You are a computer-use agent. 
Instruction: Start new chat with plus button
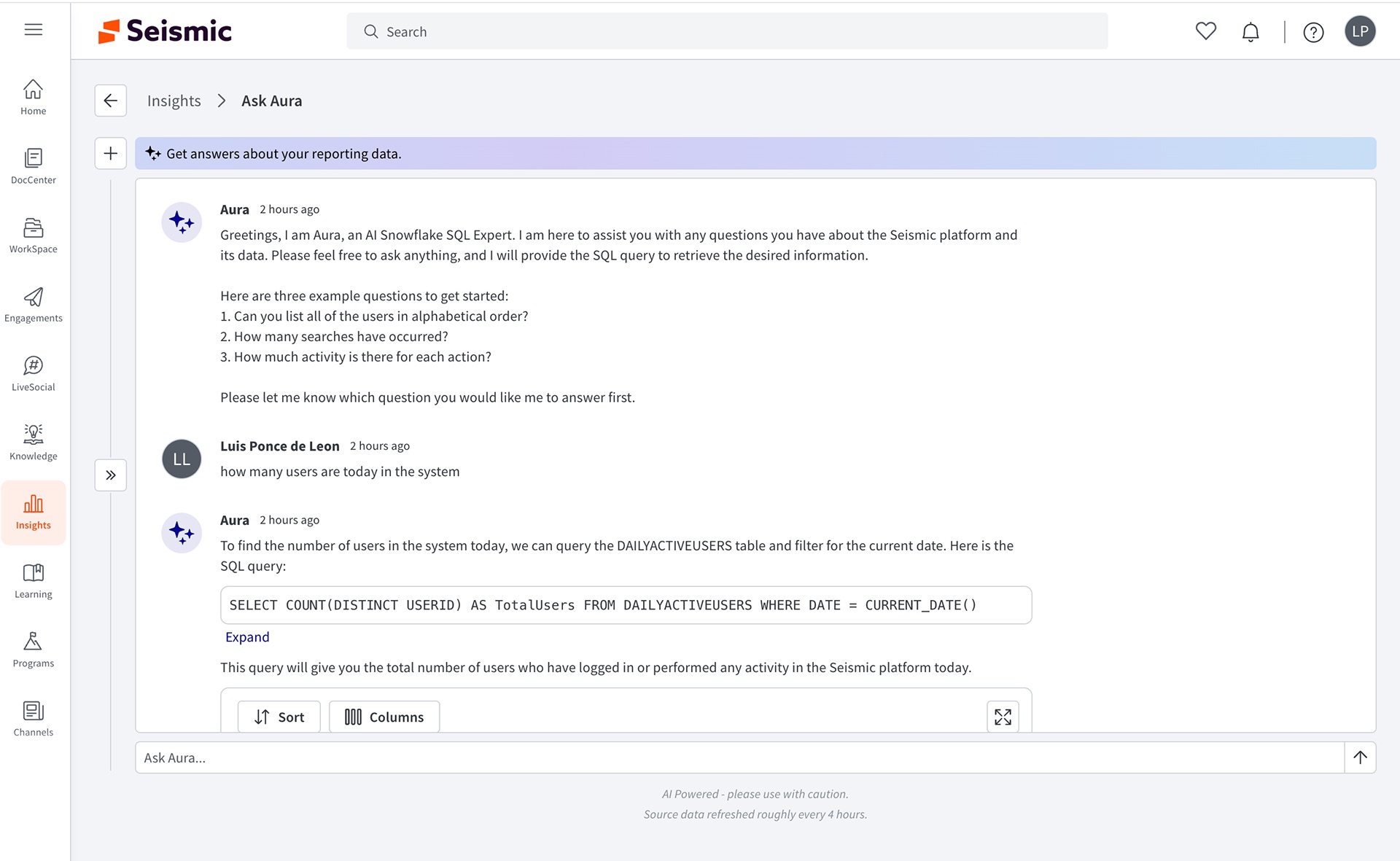[111, 154]
